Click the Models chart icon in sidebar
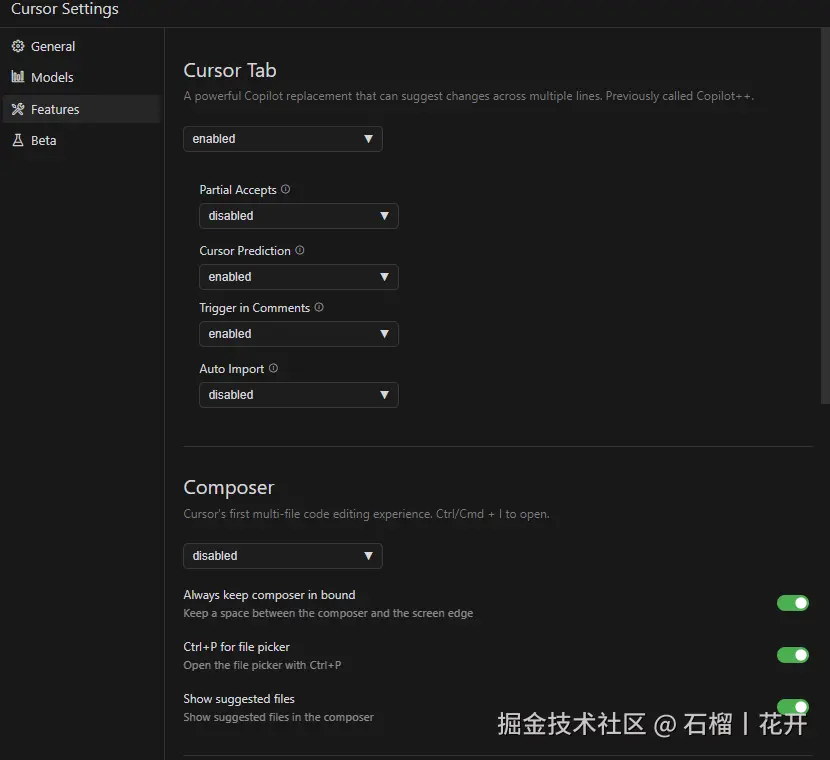 tap(18, 77)
